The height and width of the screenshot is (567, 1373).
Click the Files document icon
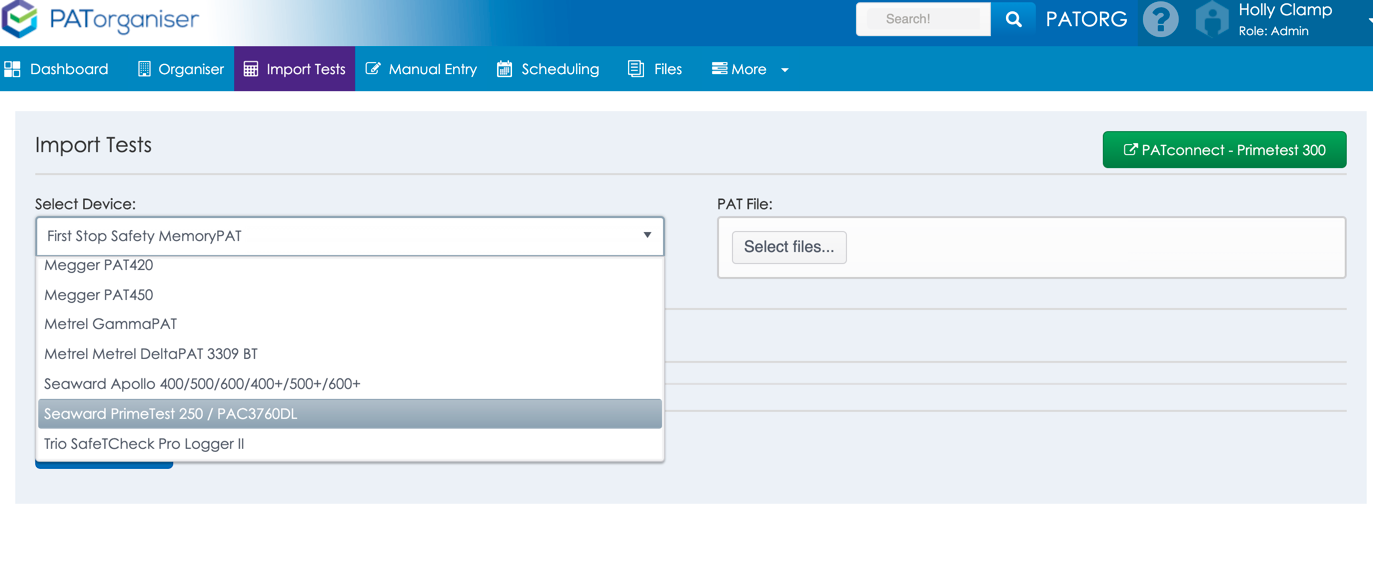tap(636, 68)
